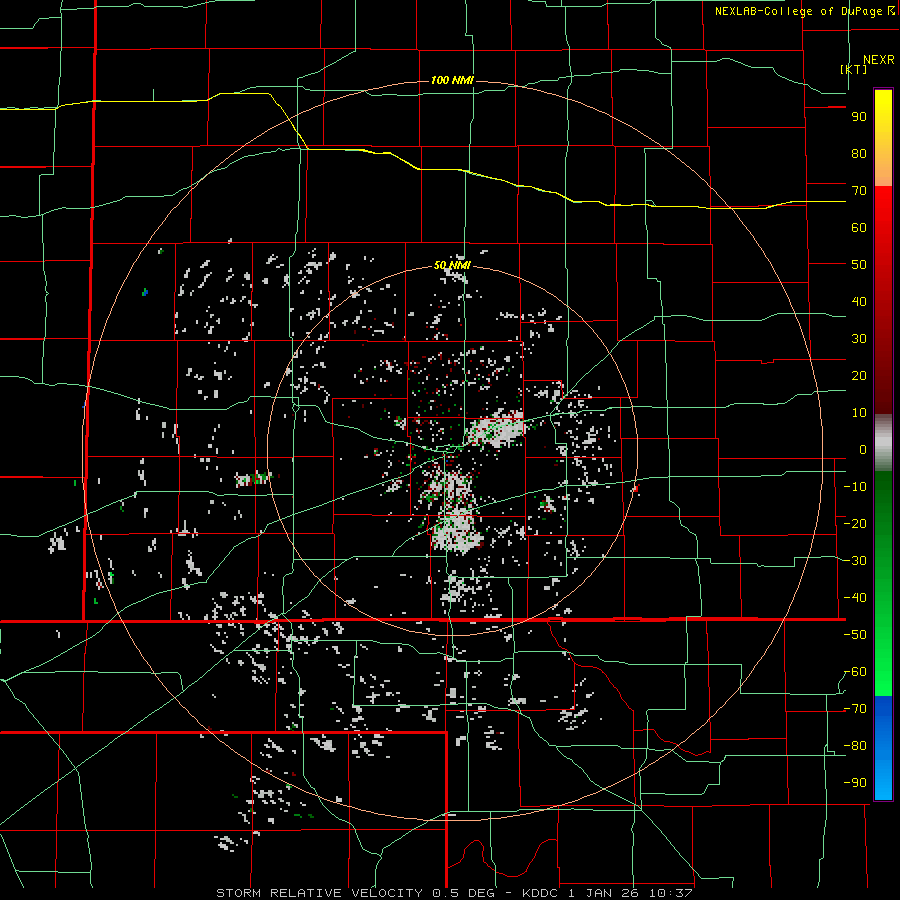Click the 90 value on the velocity scale
This screenshot has width=900, height=900.
click(x=859, y=117)
